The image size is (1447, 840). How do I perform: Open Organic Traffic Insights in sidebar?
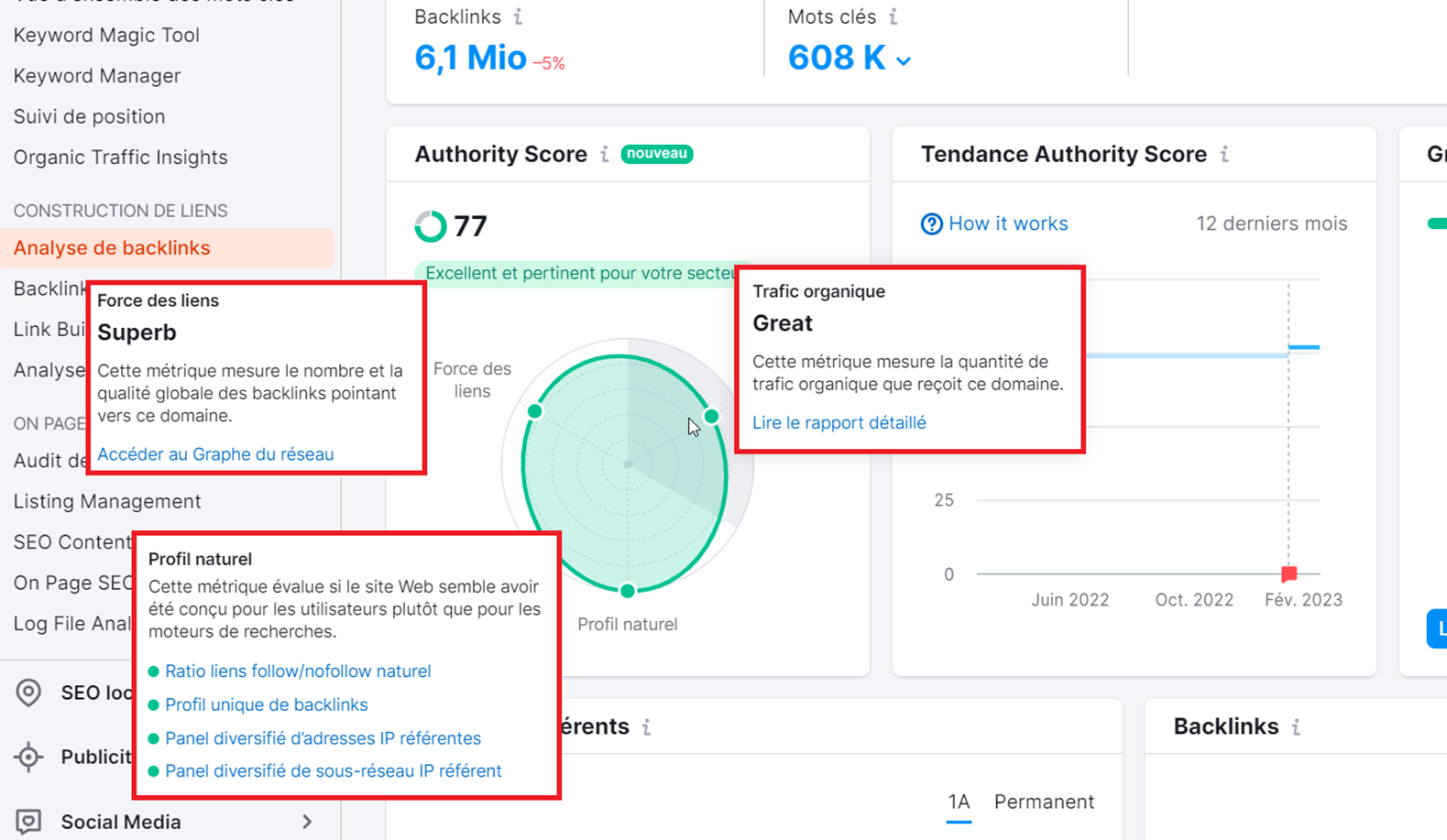click(x=120, y=157)
